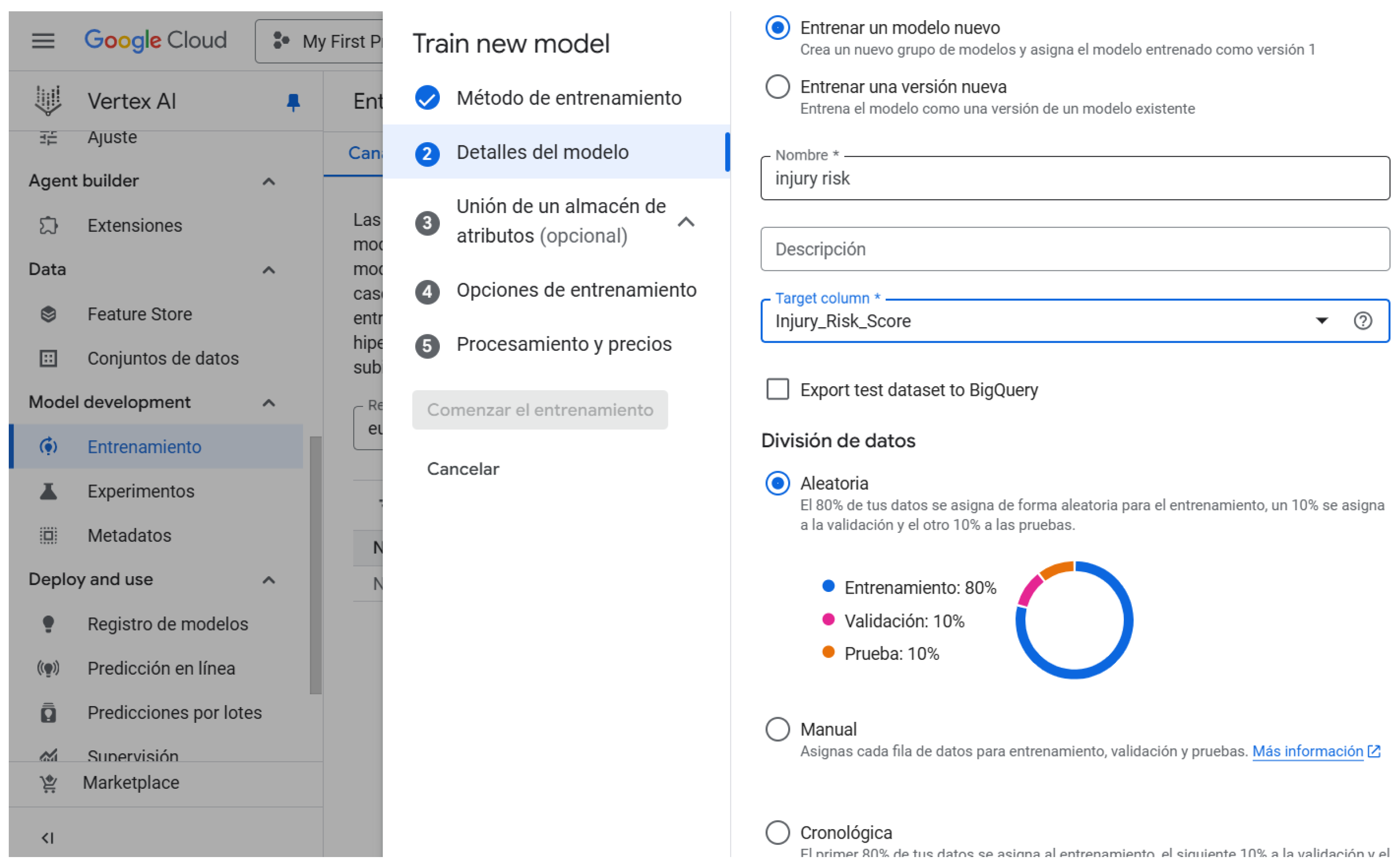This screenshot has width=1400, height=868.
Task: Click the Feature Store icon
Action: click(48, 314)
